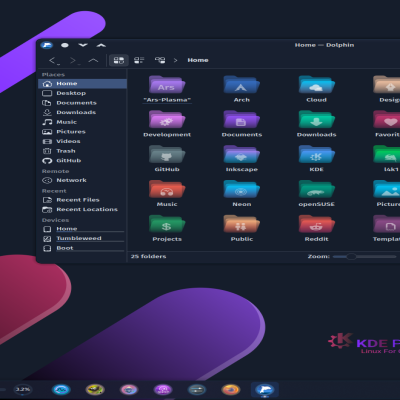Click the breadcrumb chevron before Home
The height and width of the screenshot is (400, 400).
pos(176,60)
